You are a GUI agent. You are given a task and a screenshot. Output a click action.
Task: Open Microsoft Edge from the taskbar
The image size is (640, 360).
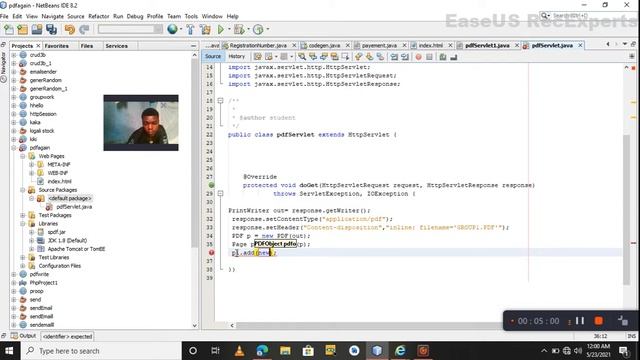click(x=262, y=351)
